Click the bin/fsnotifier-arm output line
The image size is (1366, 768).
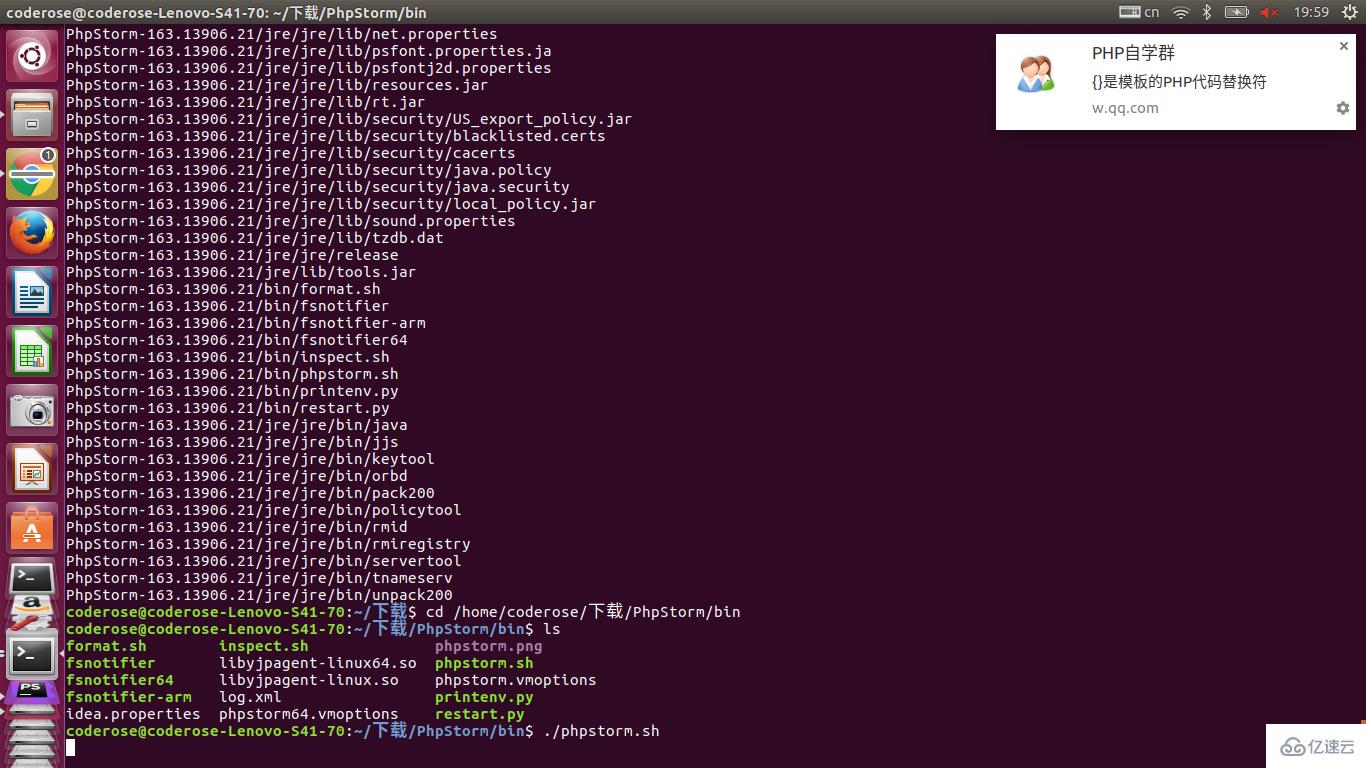[246, 323]
